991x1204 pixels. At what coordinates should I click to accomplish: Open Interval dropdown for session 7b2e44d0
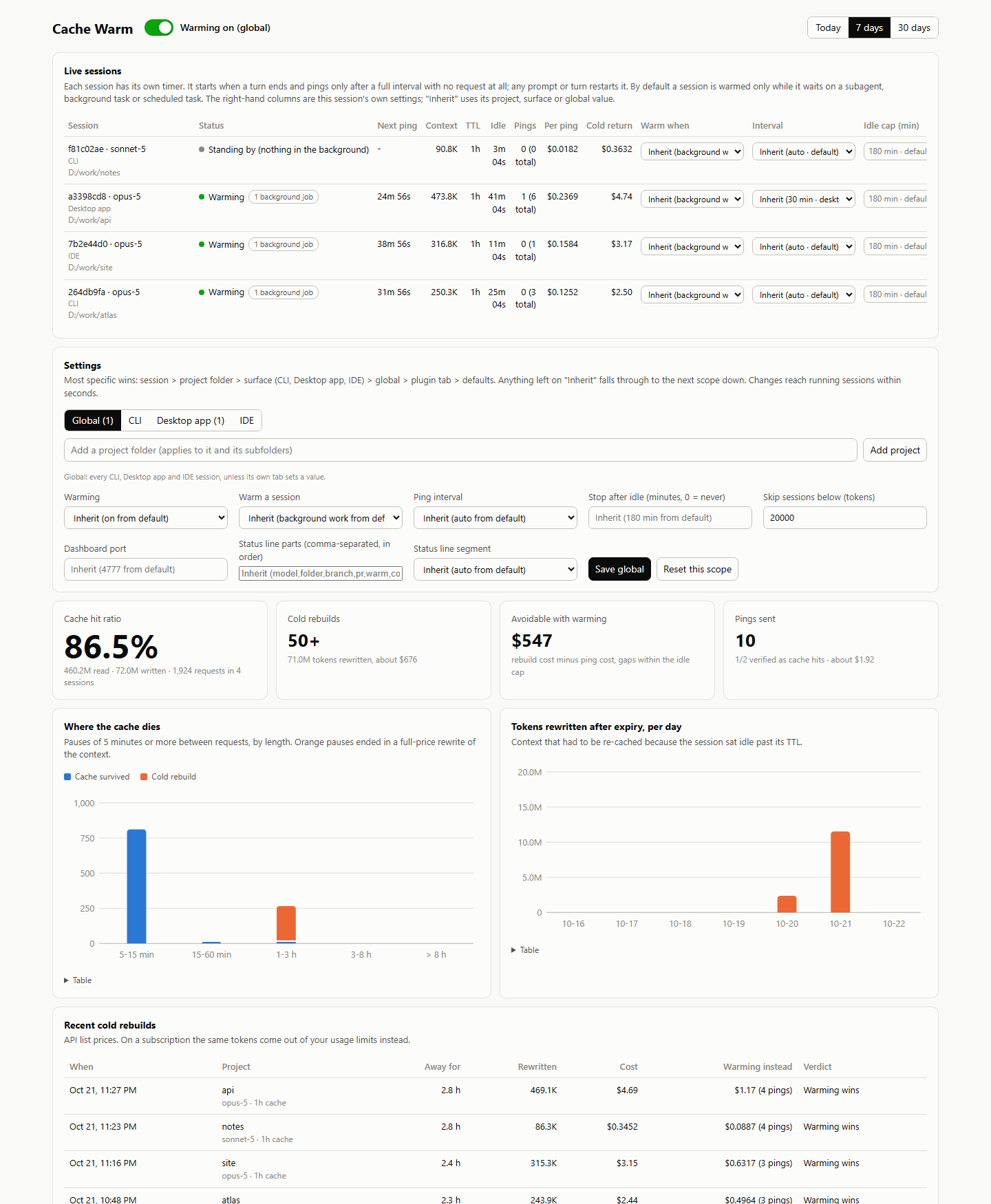coord(804,246)
